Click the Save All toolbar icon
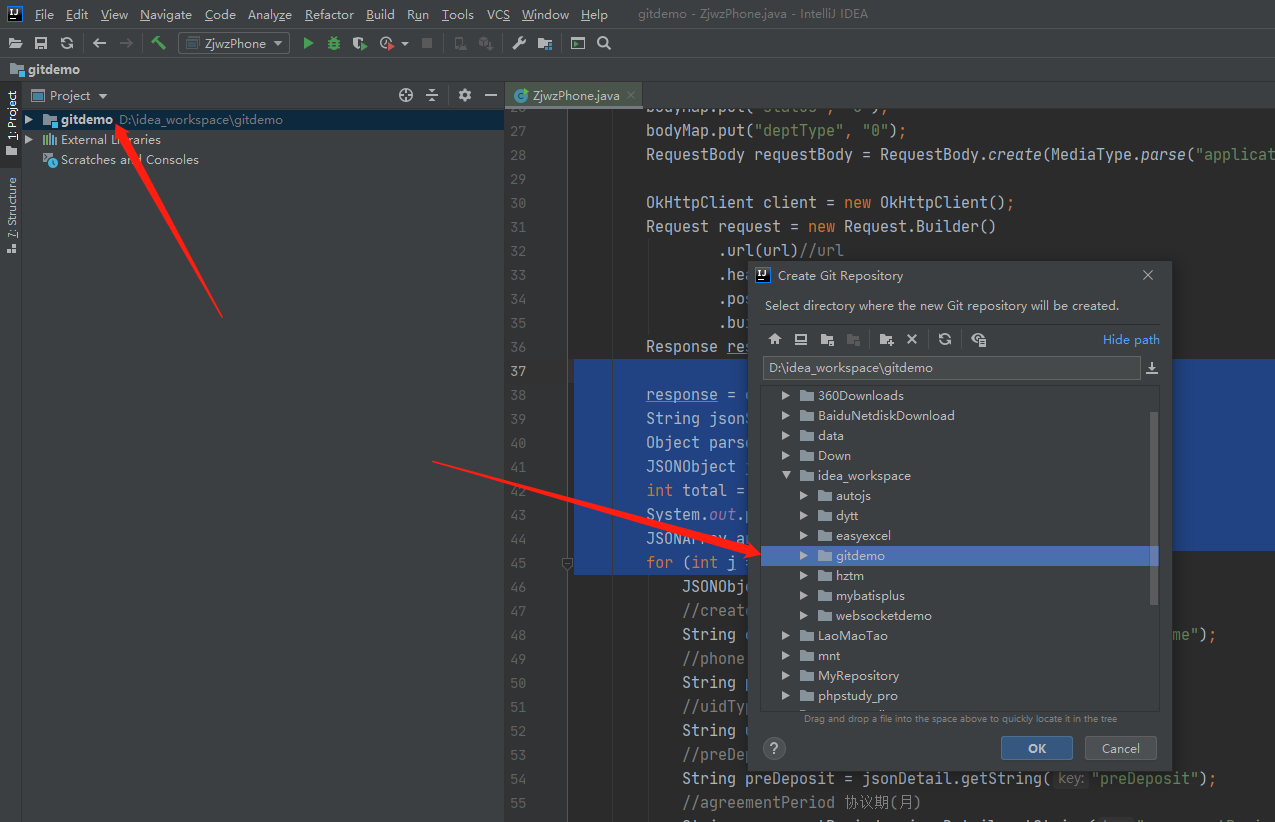Viewport: 1275px width, 822px height. click(x=41, y=43)
